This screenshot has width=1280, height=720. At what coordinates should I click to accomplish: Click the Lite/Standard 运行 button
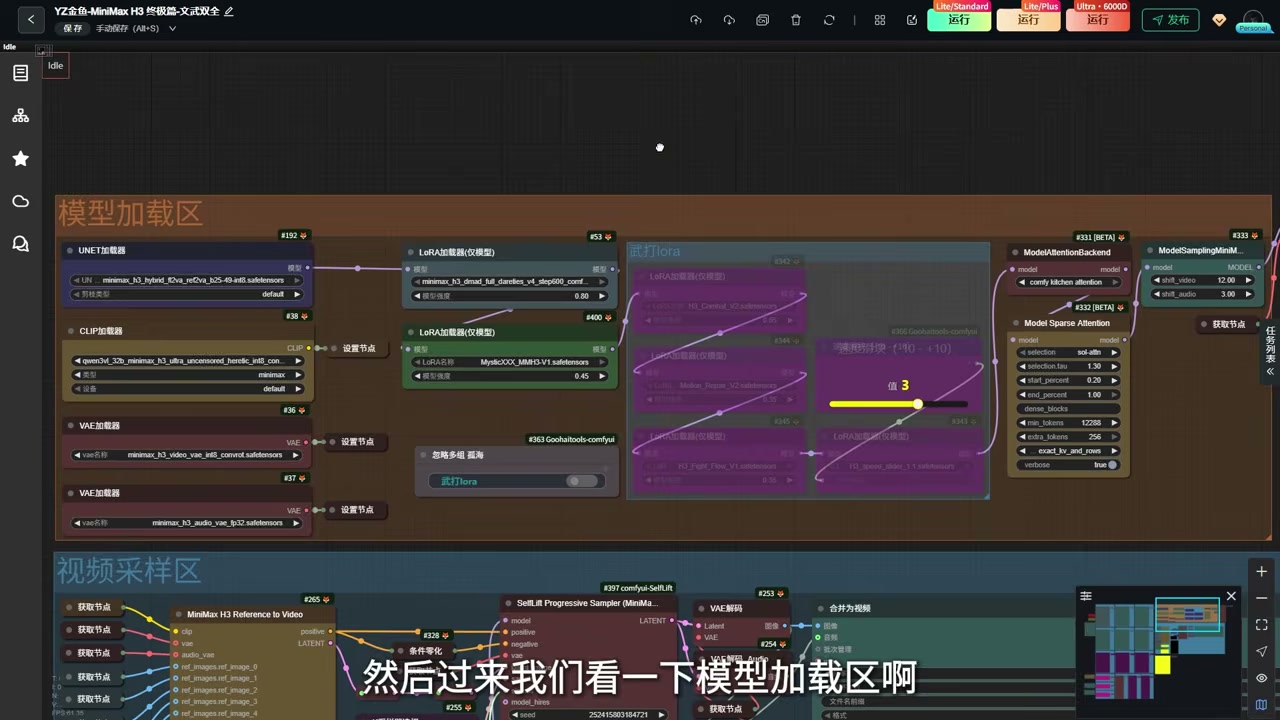pos(959,20)
